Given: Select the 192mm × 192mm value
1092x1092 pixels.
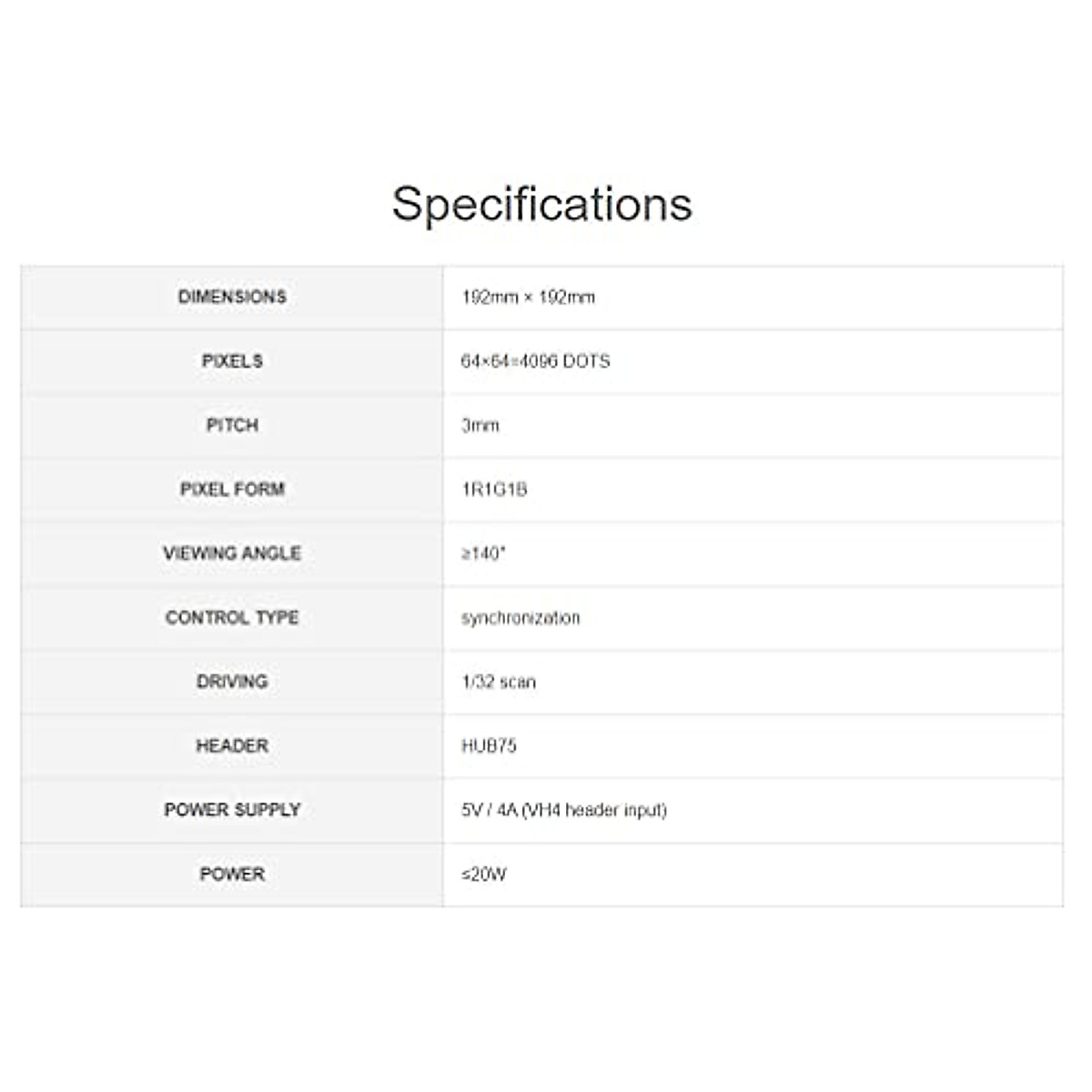Looking at the screenshot, I should point(528,297).
